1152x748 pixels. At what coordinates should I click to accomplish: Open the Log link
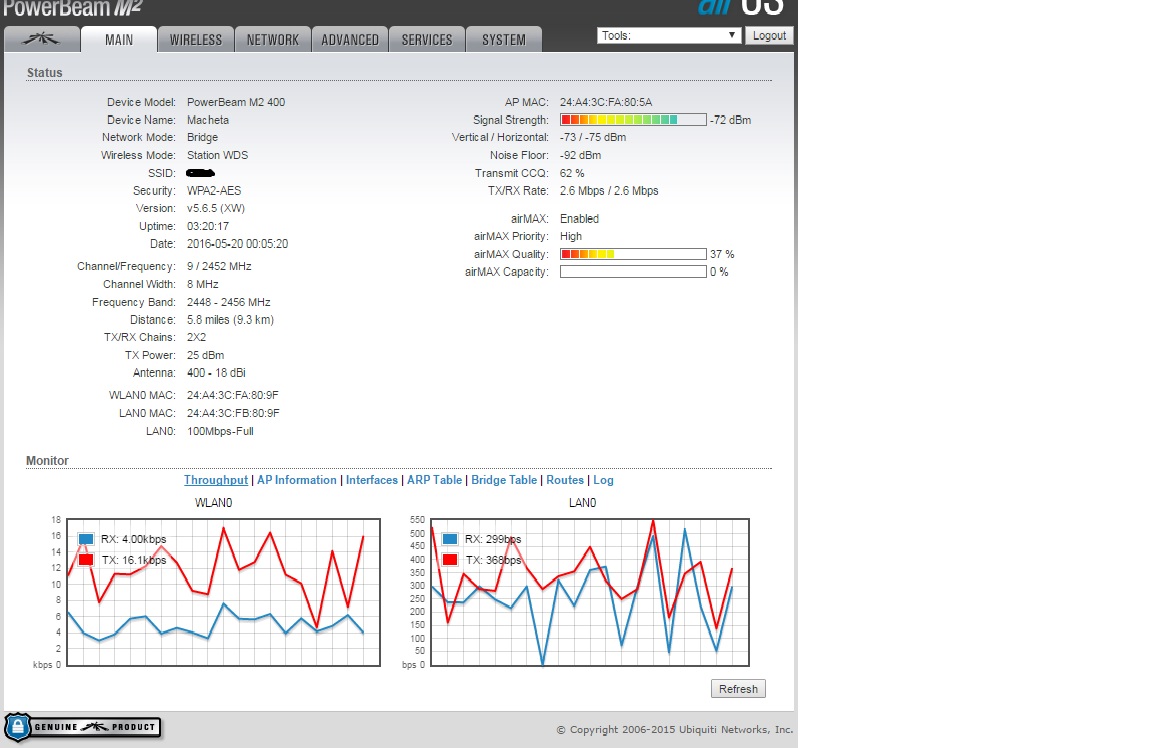(603, 480)
